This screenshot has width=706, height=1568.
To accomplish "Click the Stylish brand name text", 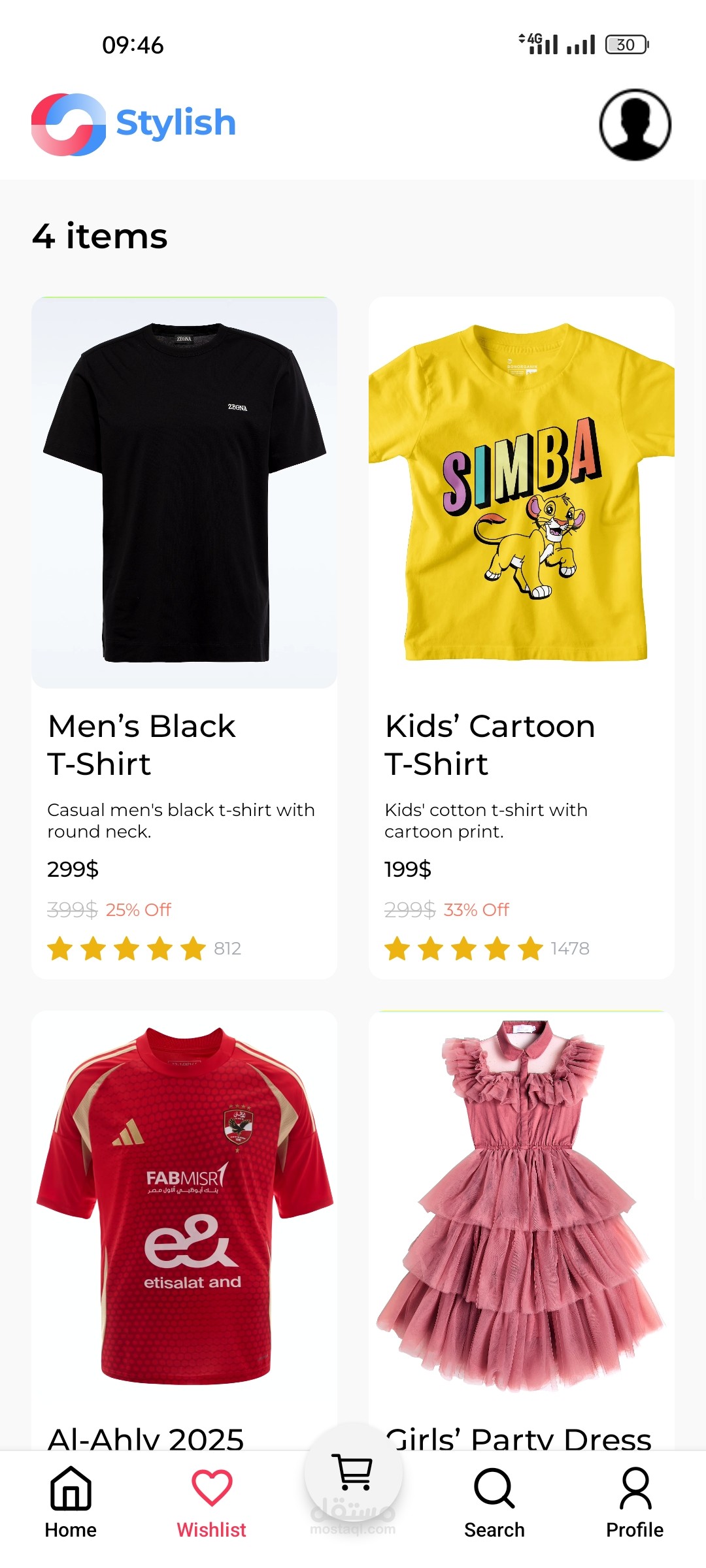I will pos(176,123).
